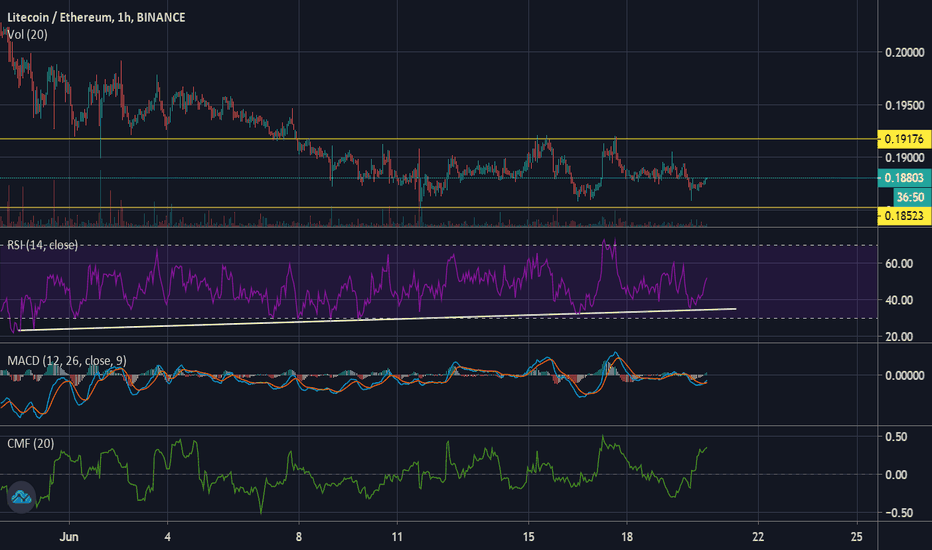Select the lower yellow horizontal support line
932x550 pixels.
pyautogui.click(x=439, y=208)
